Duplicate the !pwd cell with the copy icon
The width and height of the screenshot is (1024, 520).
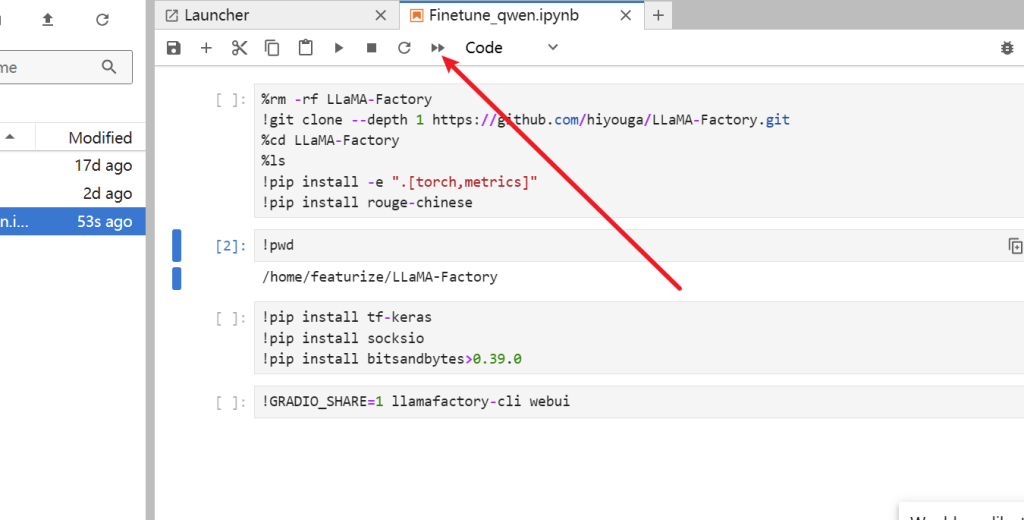[x=1015, y=246]
